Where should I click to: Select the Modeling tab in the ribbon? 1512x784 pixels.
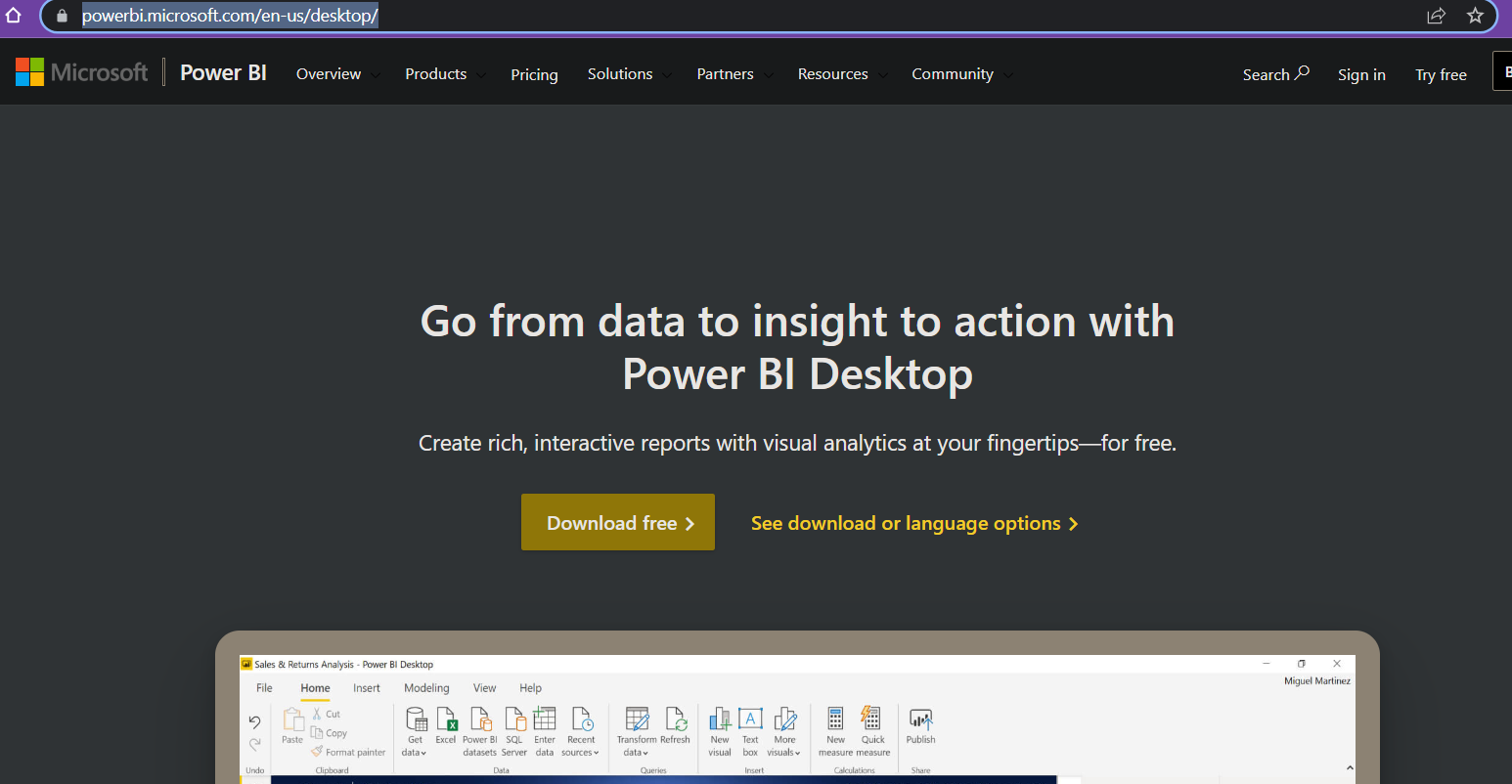pos(426,688)
